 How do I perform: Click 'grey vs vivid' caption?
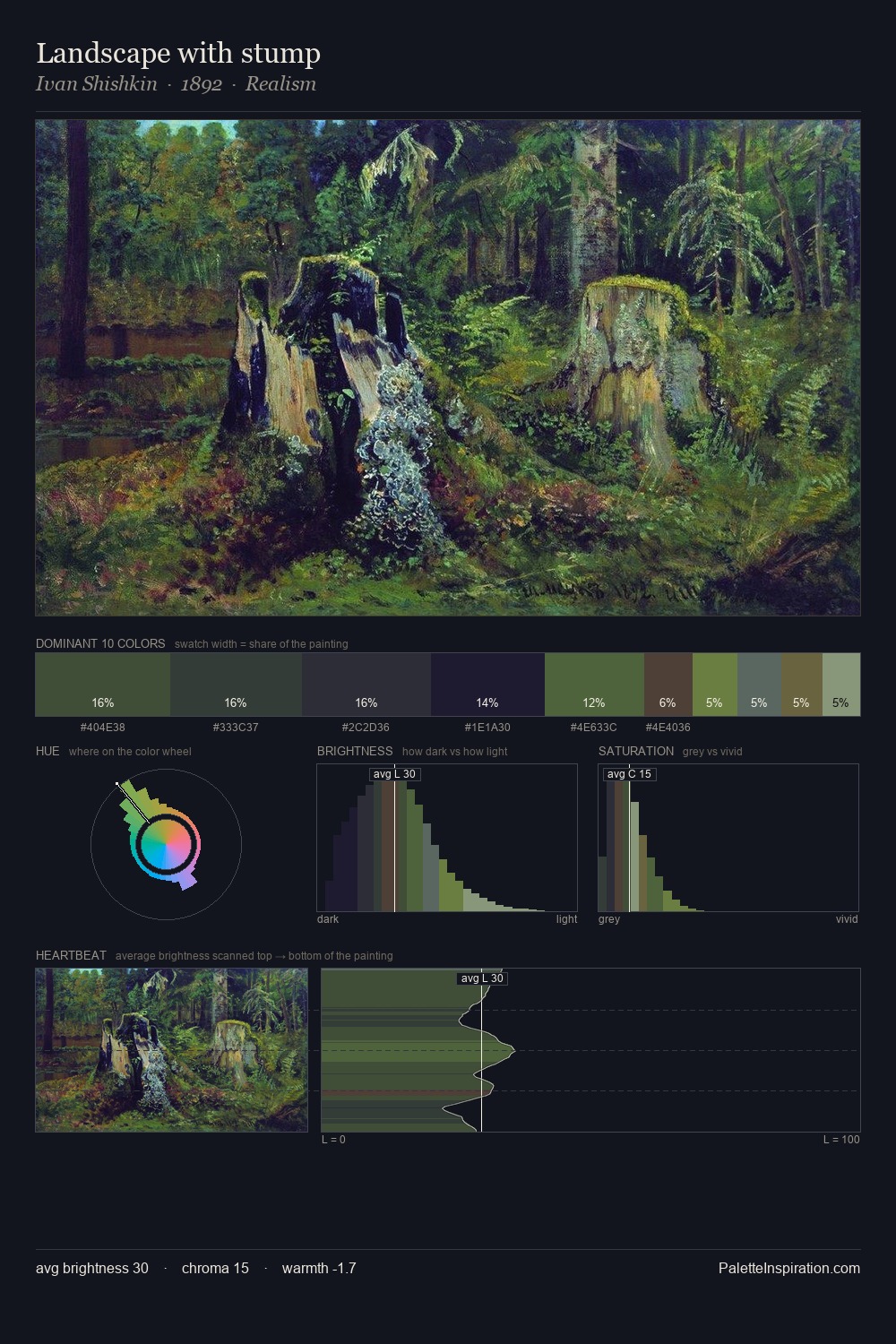712,752
